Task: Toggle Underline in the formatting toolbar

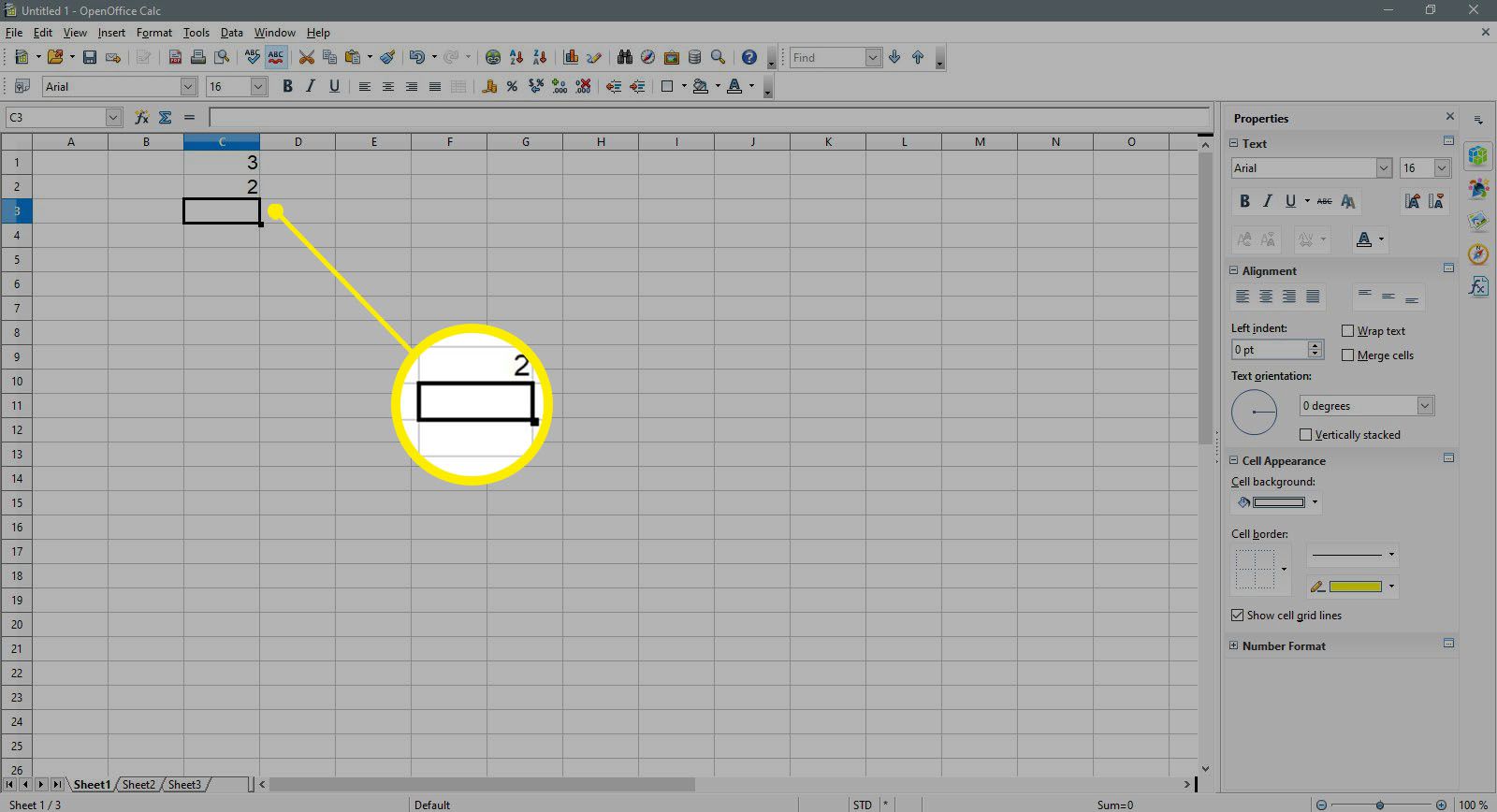Action: [334, 87]
